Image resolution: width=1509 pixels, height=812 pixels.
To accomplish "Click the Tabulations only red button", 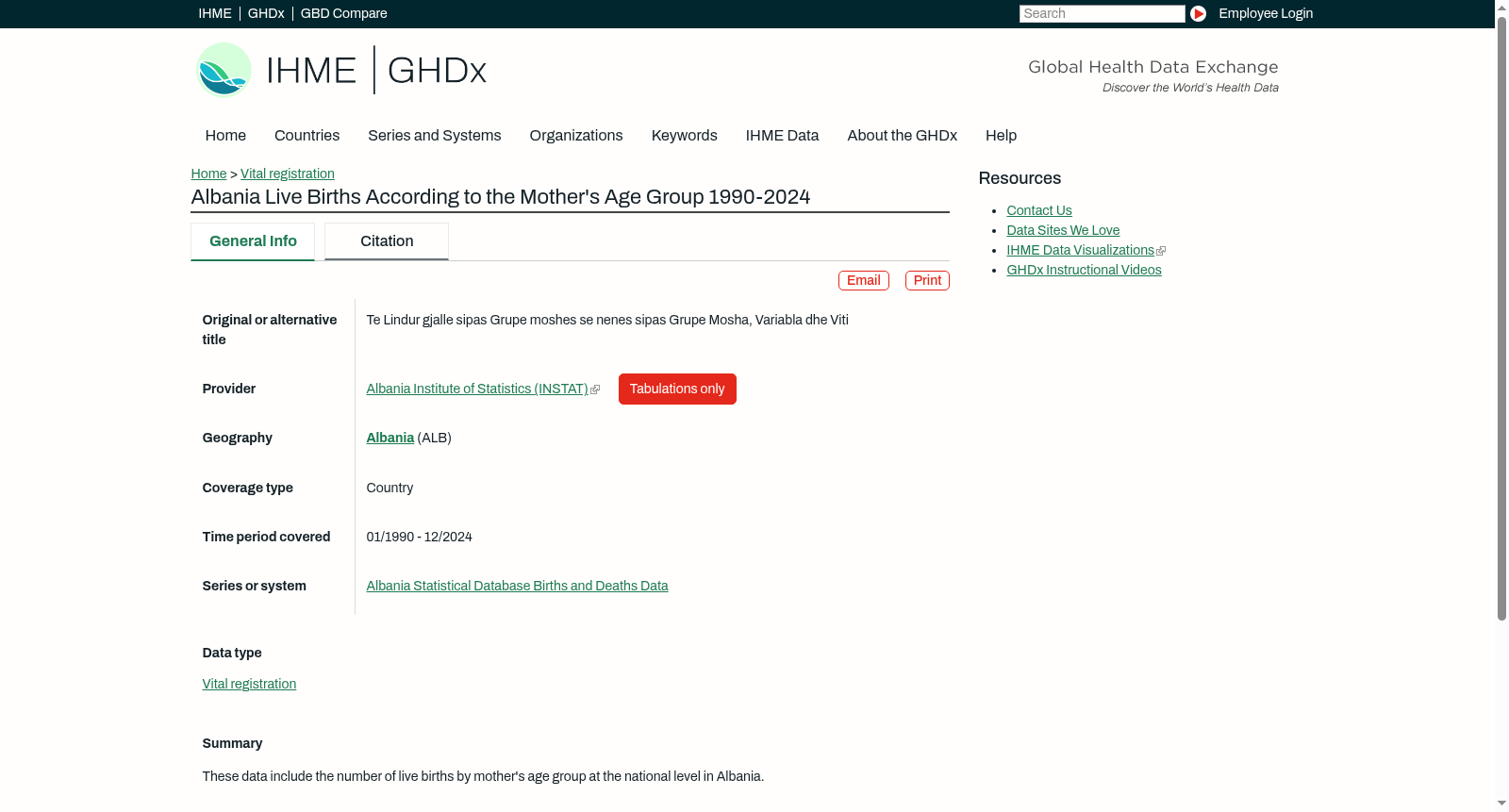I will (x=677, y=389).
